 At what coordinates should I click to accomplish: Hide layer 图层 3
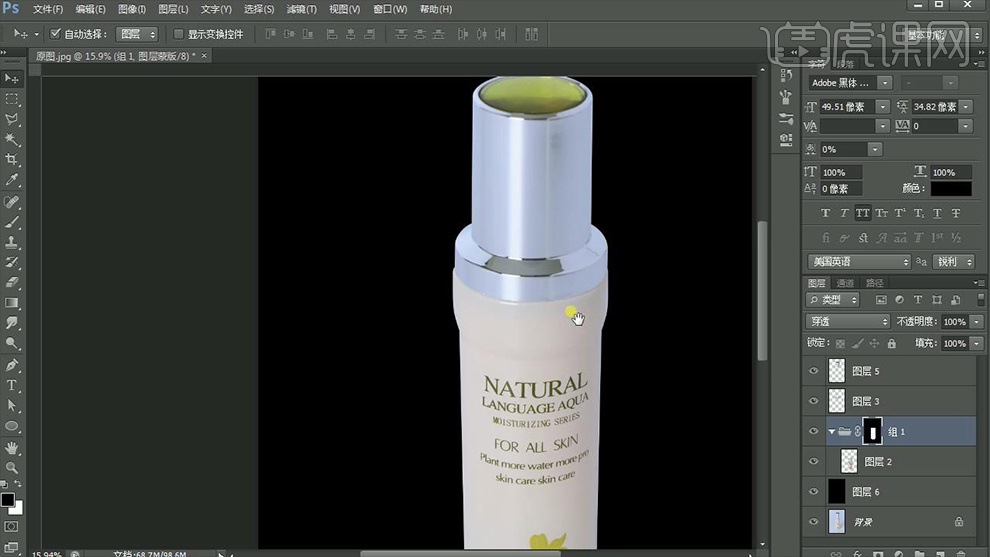813,401
